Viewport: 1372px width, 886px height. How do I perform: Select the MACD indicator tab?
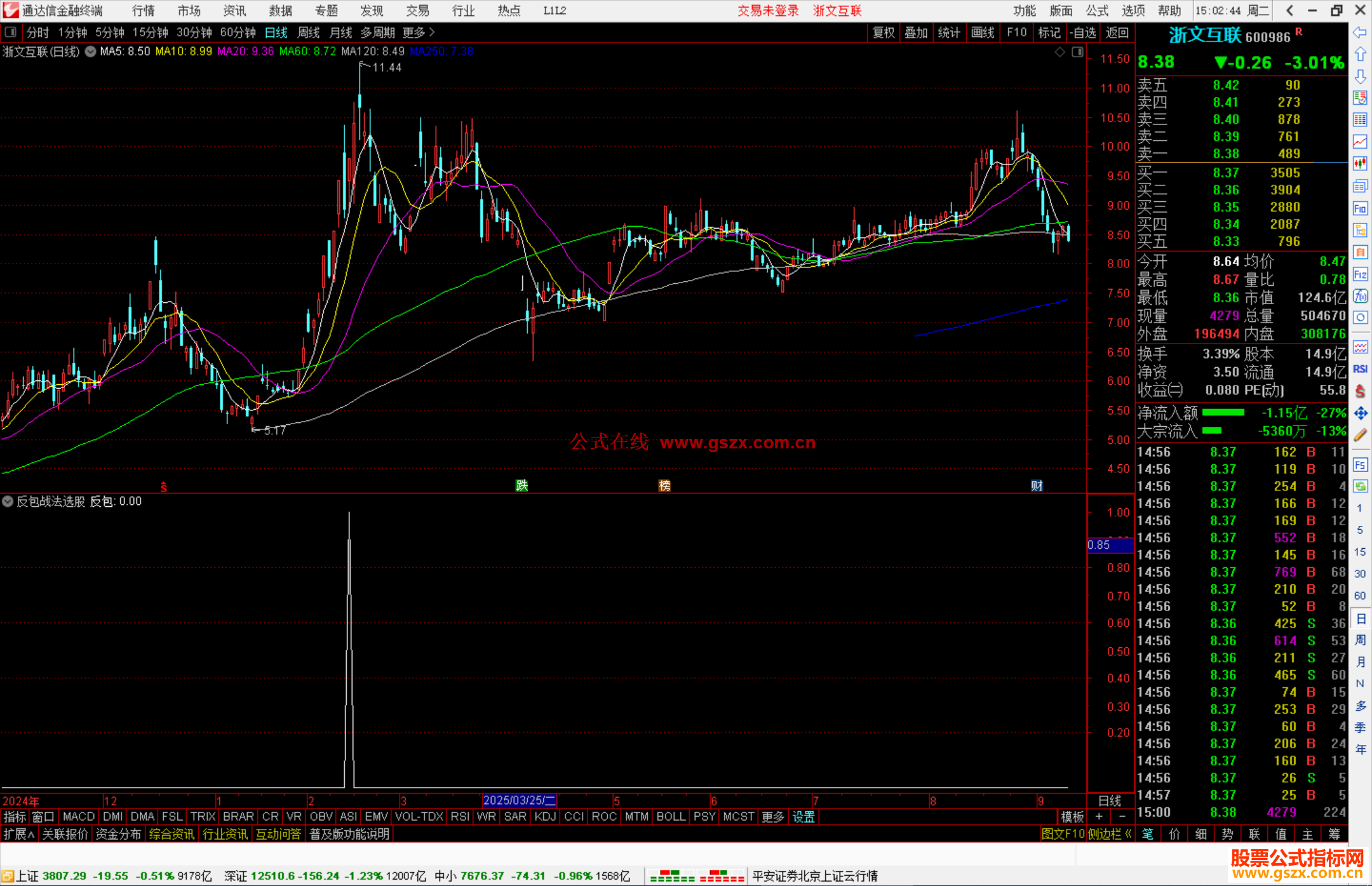[x=79, y=817]
